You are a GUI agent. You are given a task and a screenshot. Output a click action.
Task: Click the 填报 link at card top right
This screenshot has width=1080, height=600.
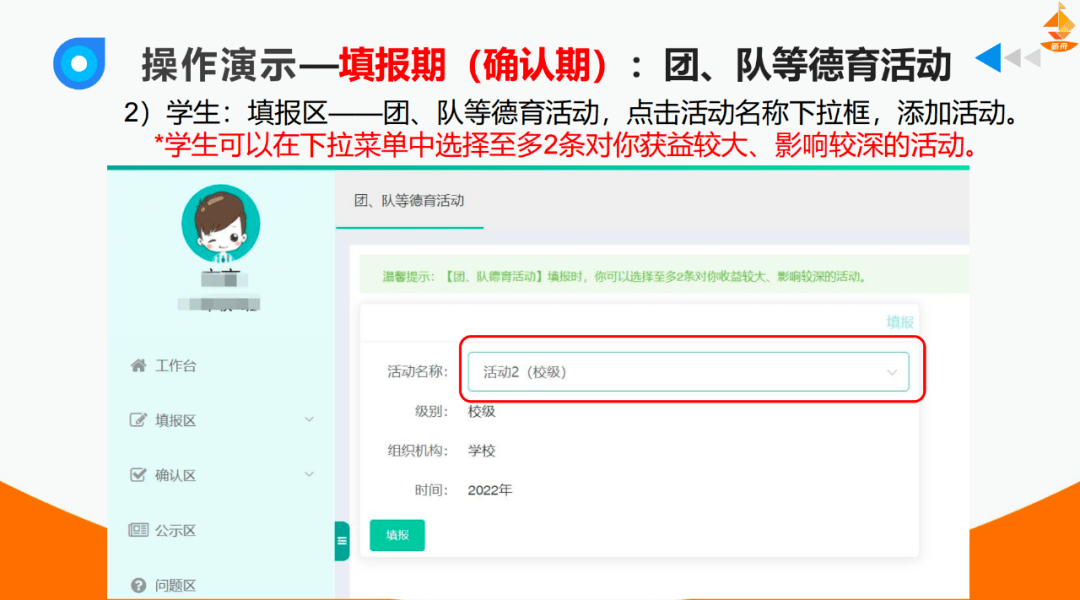(x=899, y=322)
